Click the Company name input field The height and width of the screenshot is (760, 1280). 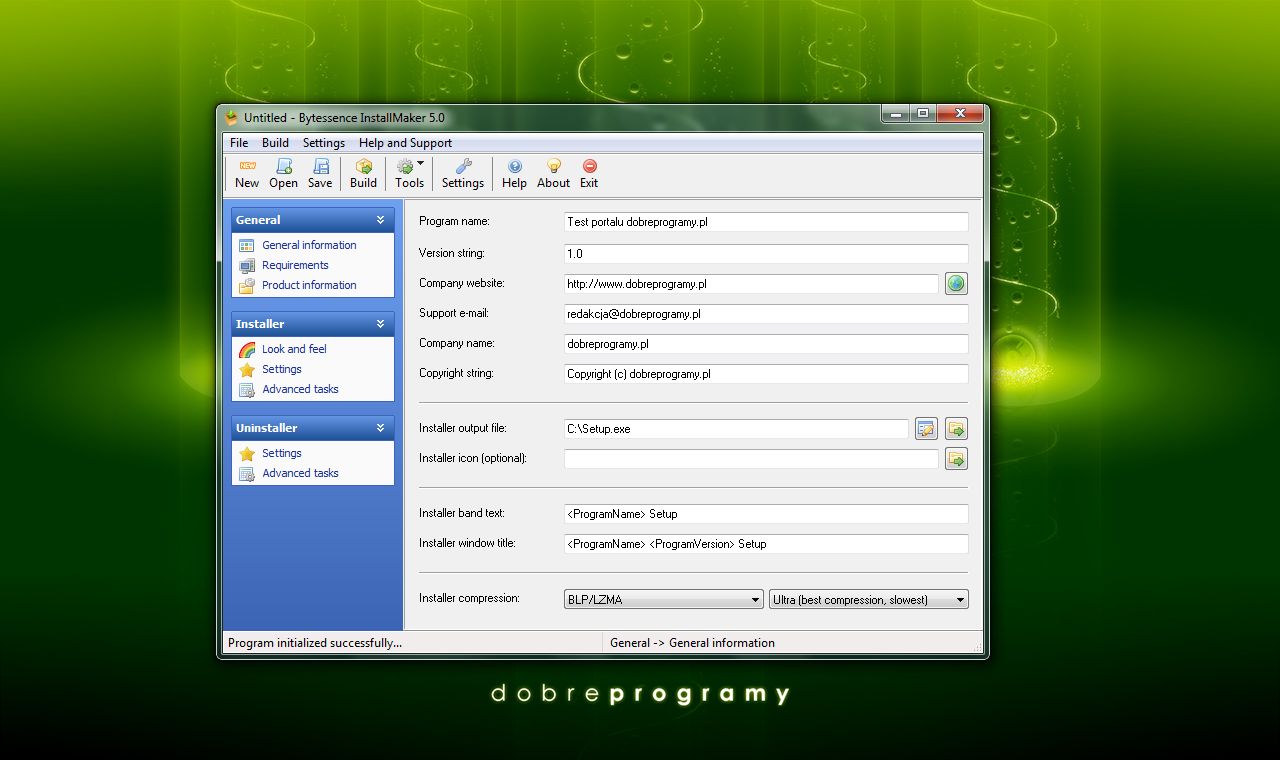pos(766,344)
